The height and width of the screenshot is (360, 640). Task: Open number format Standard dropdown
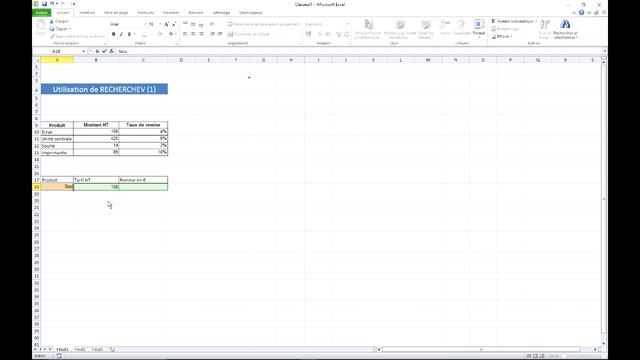tap(347, 24)
